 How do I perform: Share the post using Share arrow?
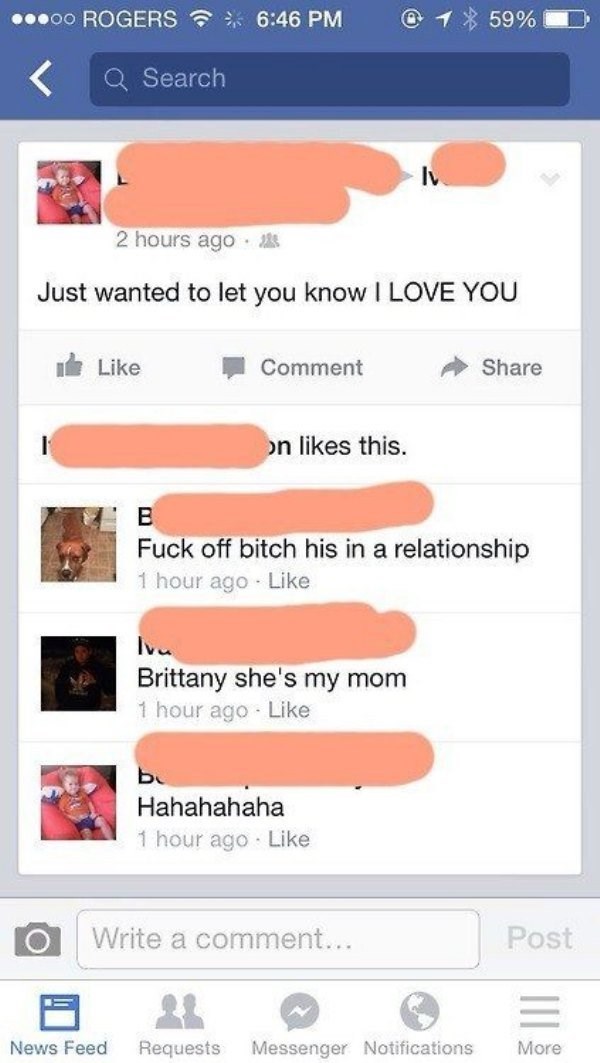coord(491,367)
